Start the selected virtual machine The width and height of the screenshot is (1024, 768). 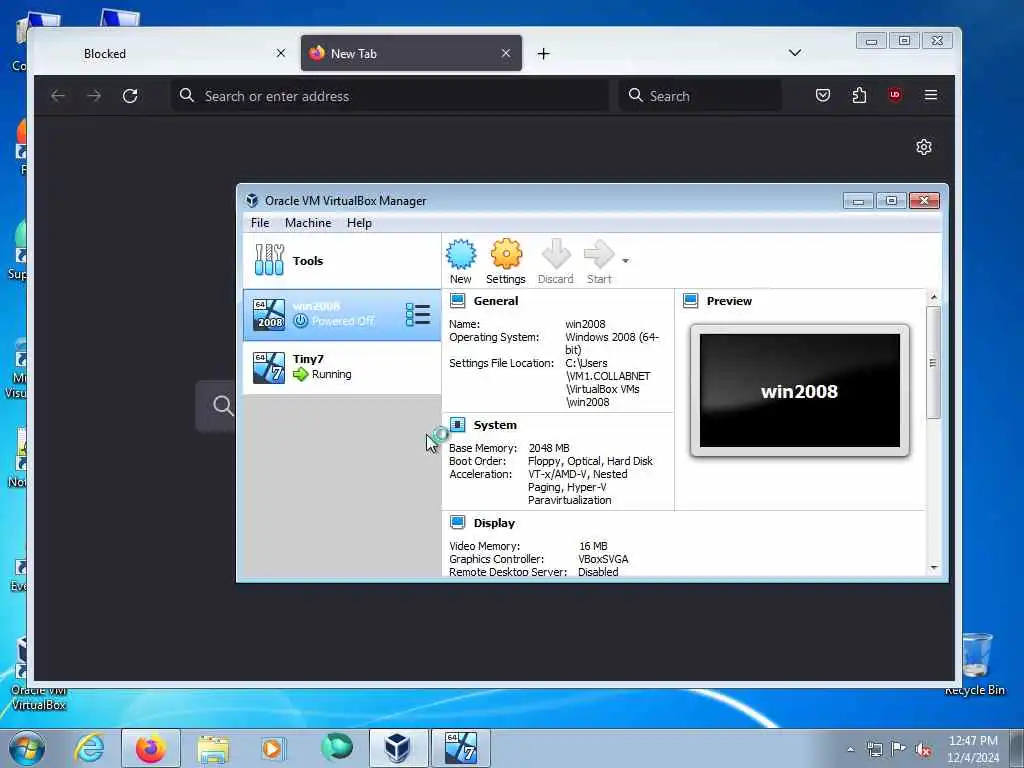(598, 261)
